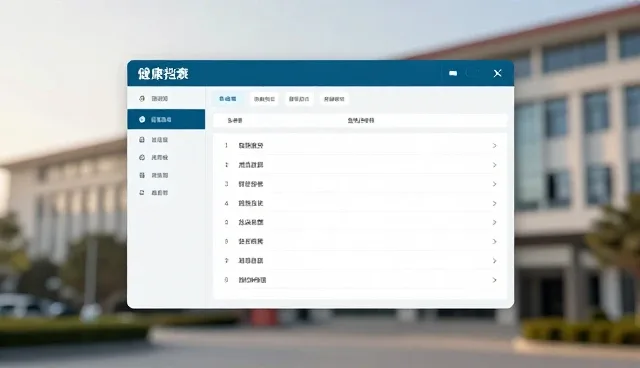Close the dialog with the X button
This screenshot has height=368, width=640.
498,73
